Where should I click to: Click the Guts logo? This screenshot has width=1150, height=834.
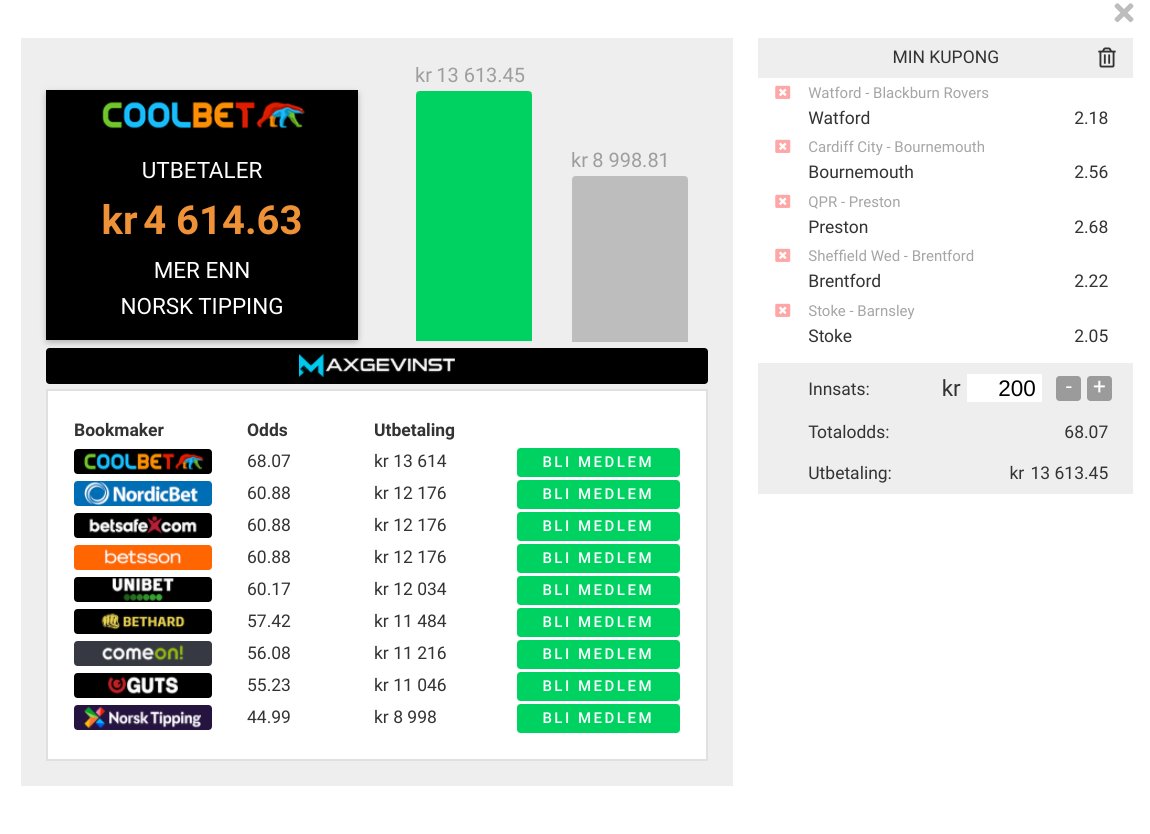click(x=143, y=685)
